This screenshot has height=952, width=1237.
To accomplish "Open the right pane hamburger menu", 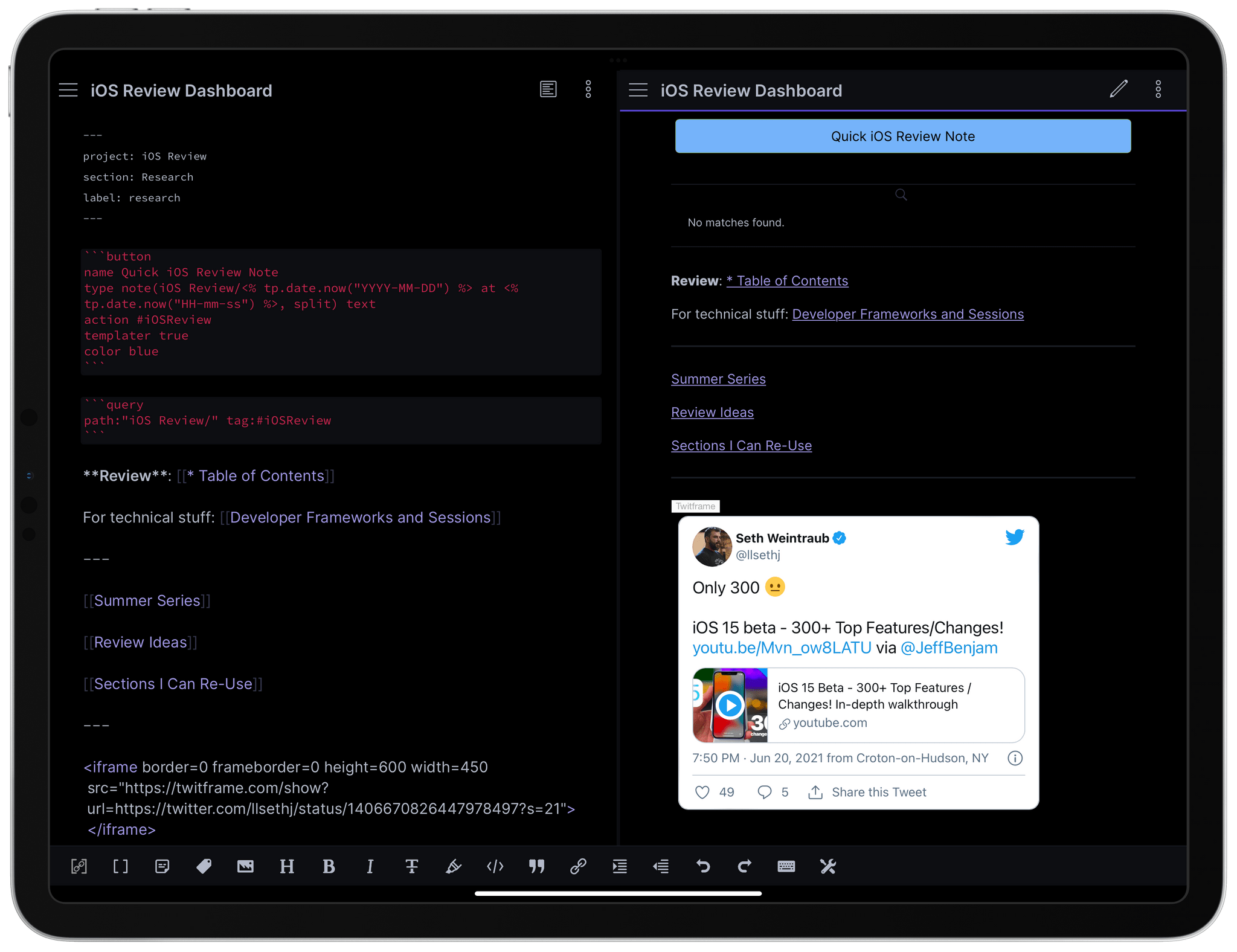I will coord(638,91).
